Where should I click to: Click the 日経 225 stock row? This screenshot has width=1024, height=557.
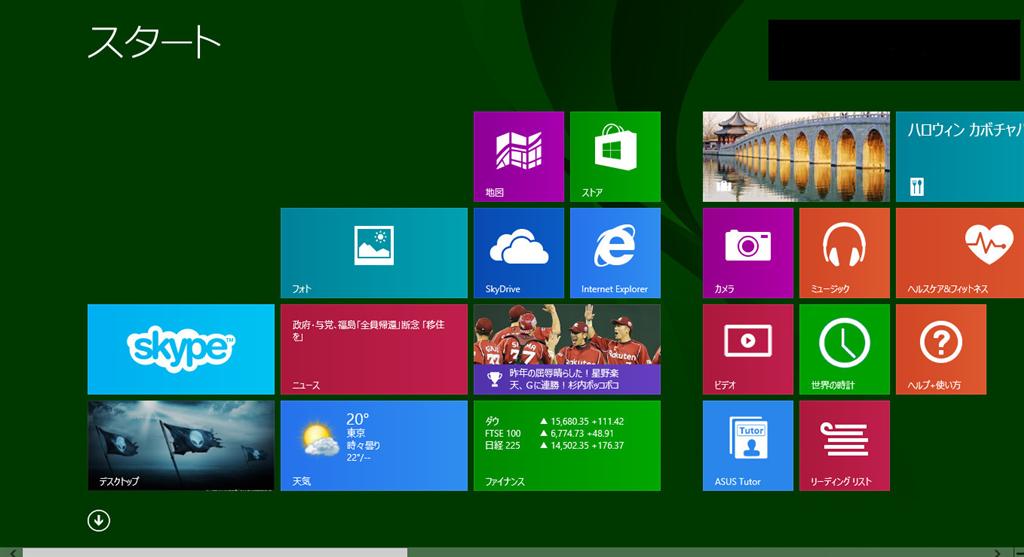(x=554, y=445)
